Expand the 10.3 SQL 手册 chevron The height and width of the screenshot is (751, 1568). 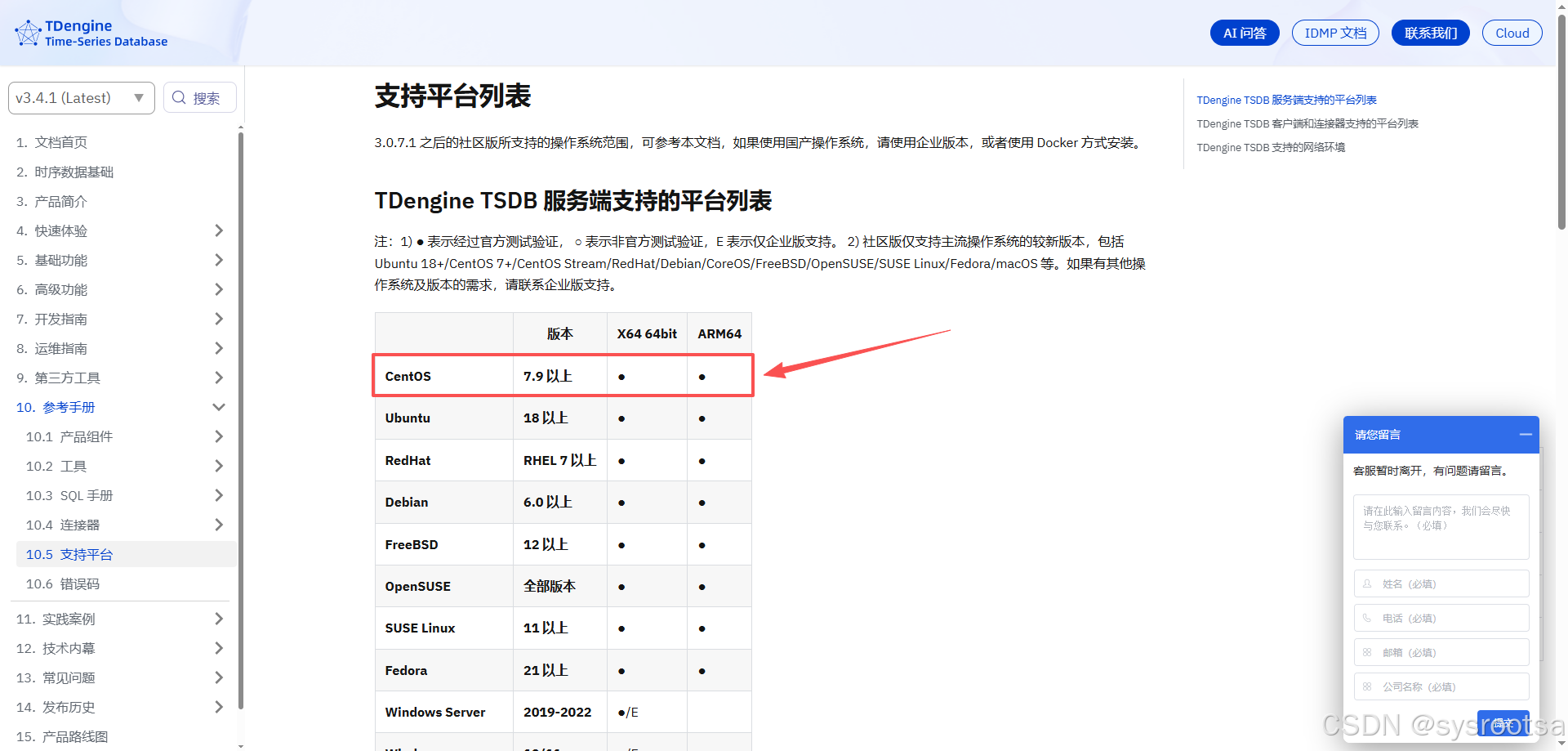point(219,495)
